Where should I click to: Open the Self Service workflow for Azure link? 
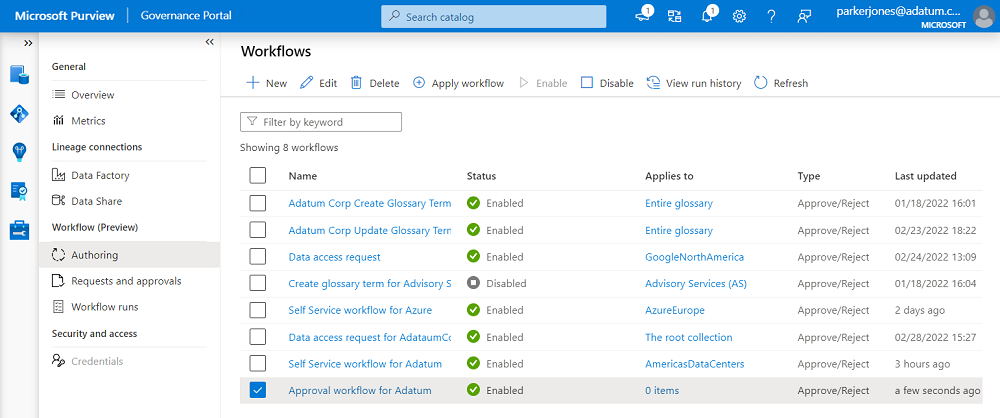[360, 310]
